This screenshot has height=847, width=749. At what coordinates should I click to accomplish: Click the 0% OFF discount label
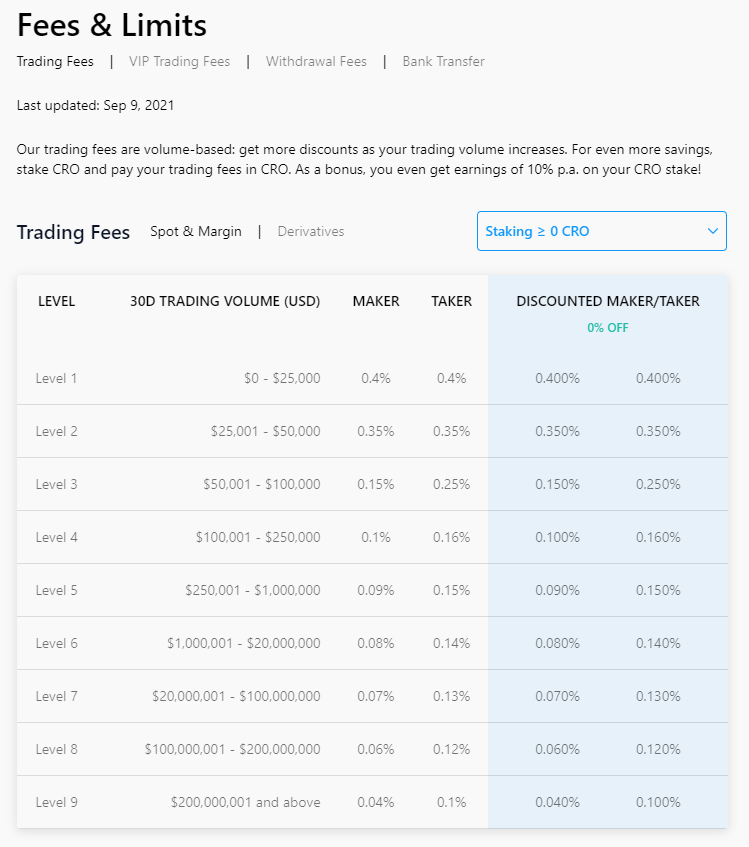(x=608, y=328)
